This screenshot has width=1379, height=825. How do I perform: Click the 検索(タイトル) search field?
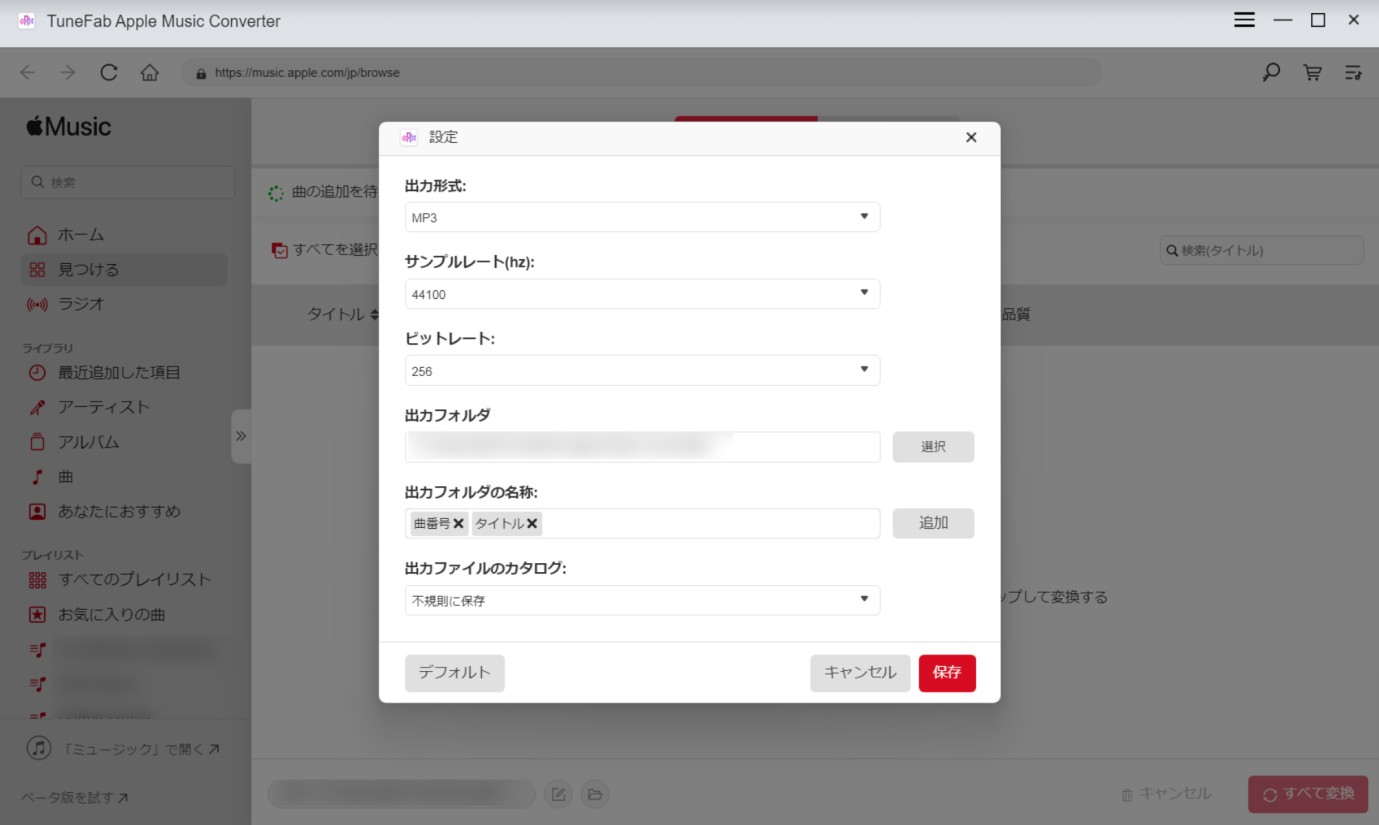1262,250
